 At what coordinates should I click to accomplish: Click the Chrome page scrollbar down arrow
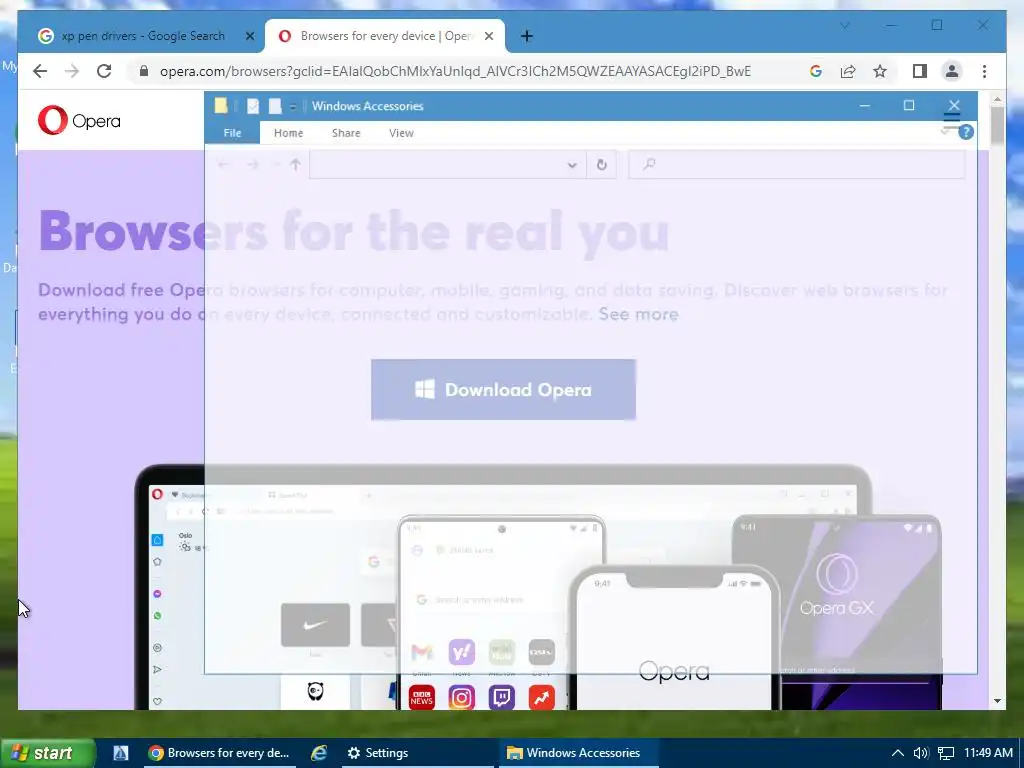997,701
